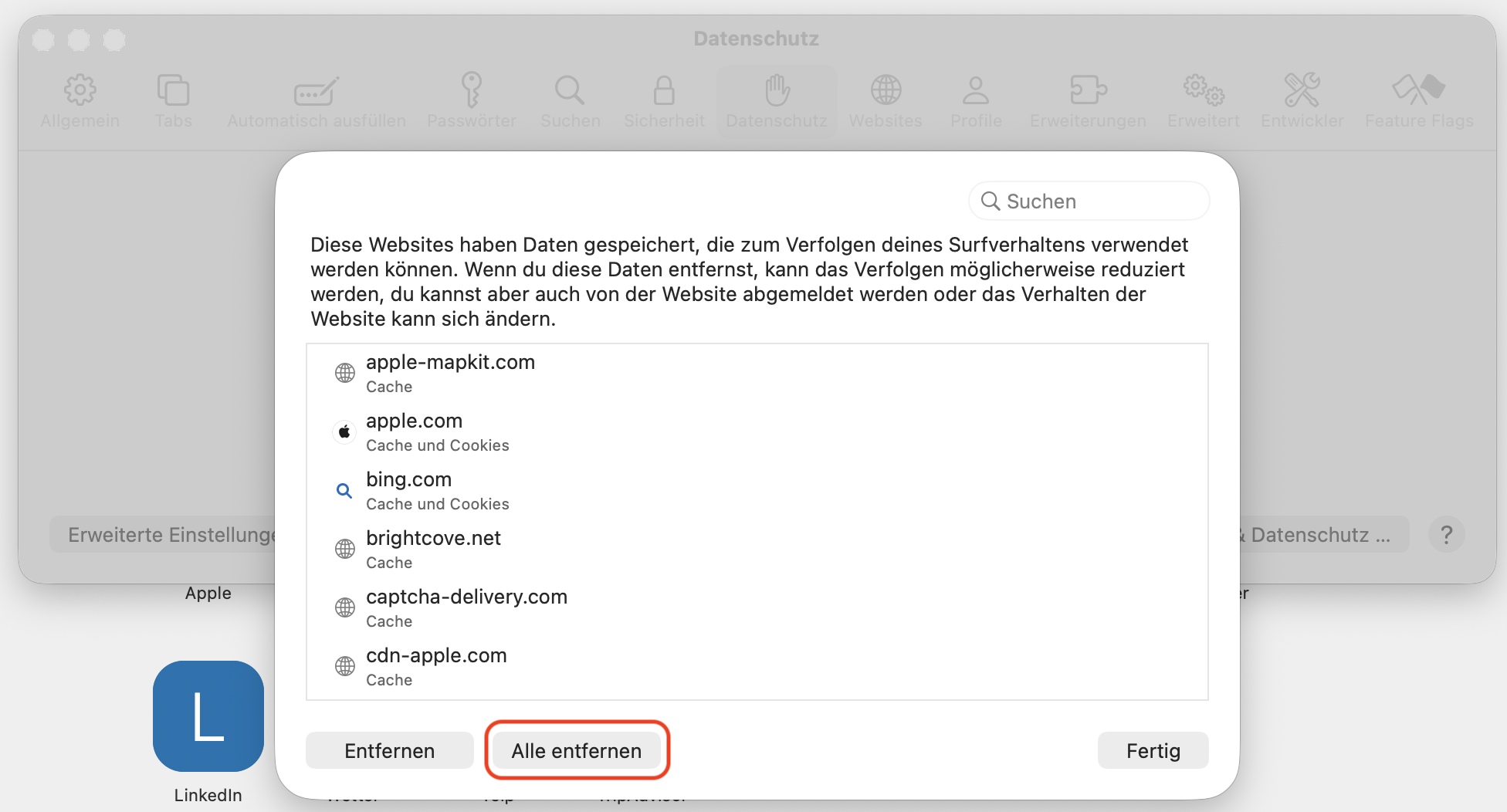Click Alle entfernen to remove all data

click(577, 750)
